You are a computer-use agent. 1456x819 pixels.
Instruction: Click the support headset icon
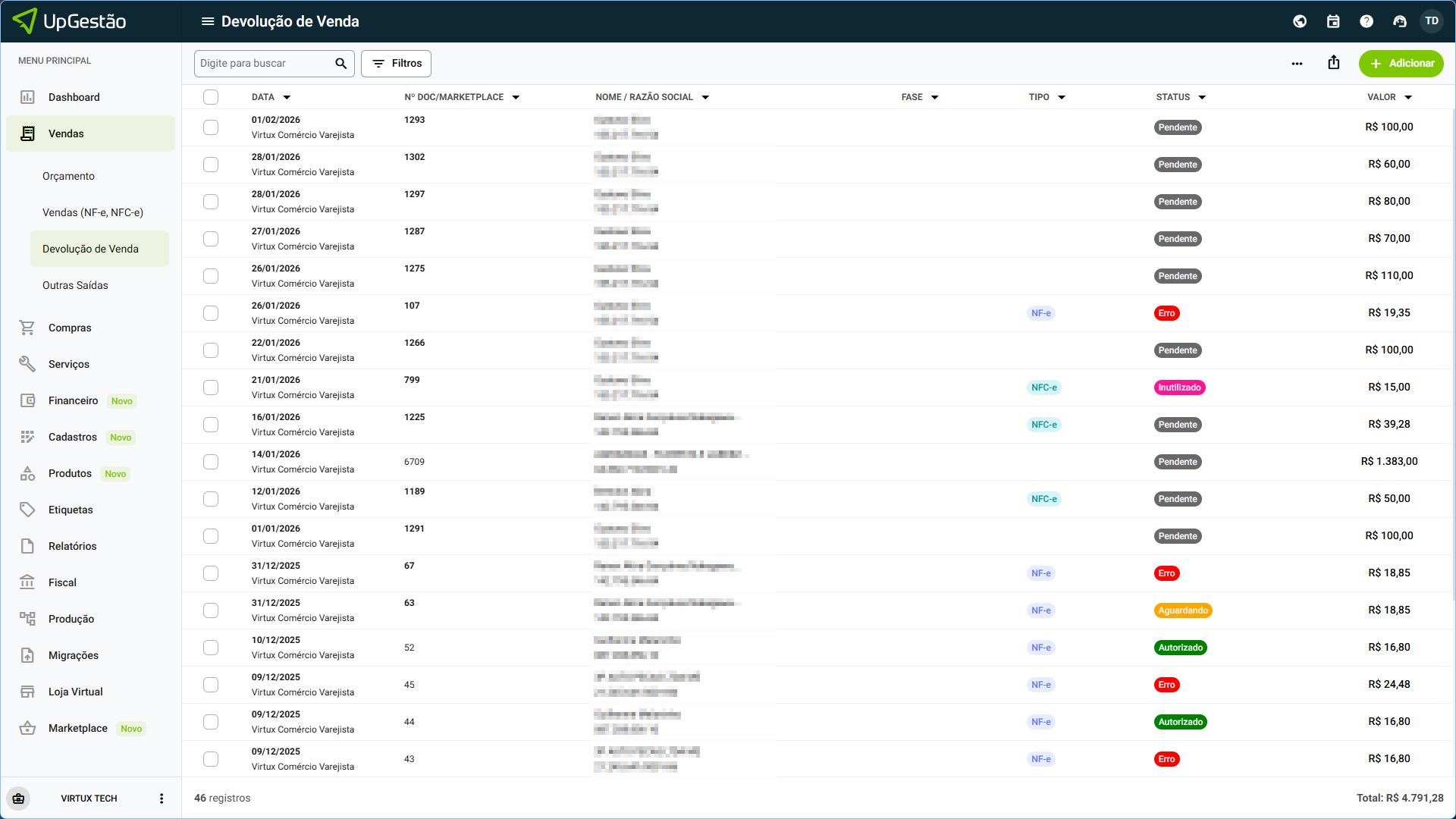[1400, 21]
